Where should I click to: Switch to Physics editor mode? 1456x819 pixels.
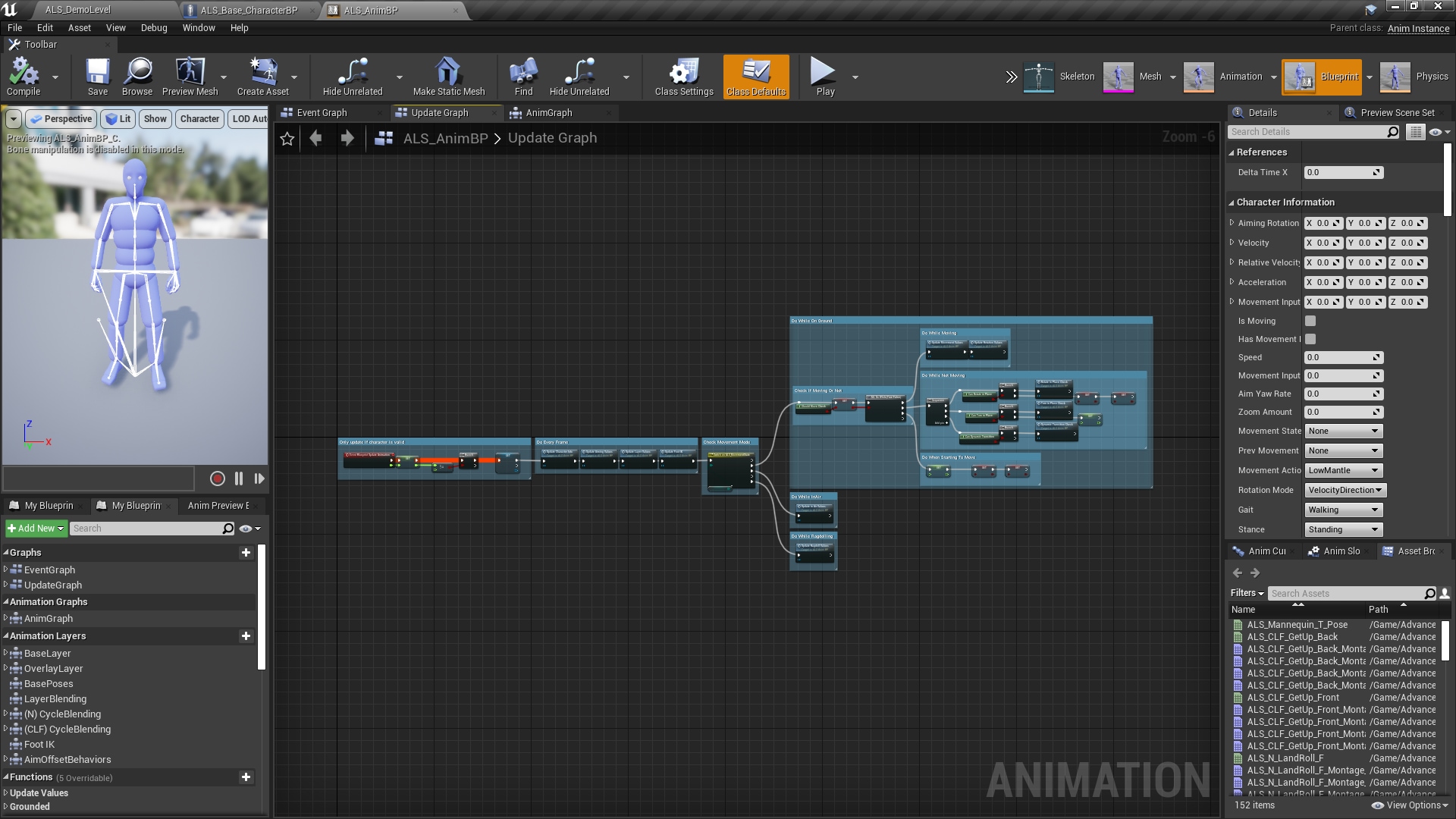tap(1414, 77)
